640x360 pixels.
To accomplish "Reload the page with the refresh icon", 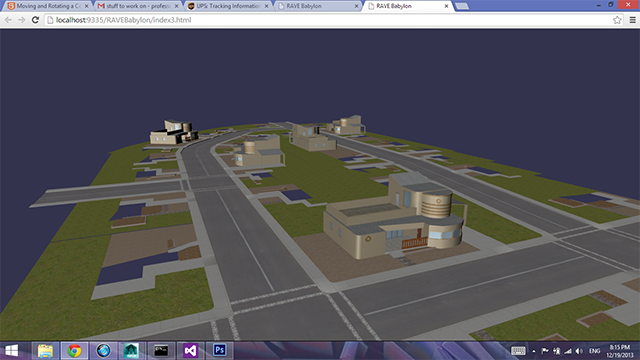I will [x=35, y=20].
